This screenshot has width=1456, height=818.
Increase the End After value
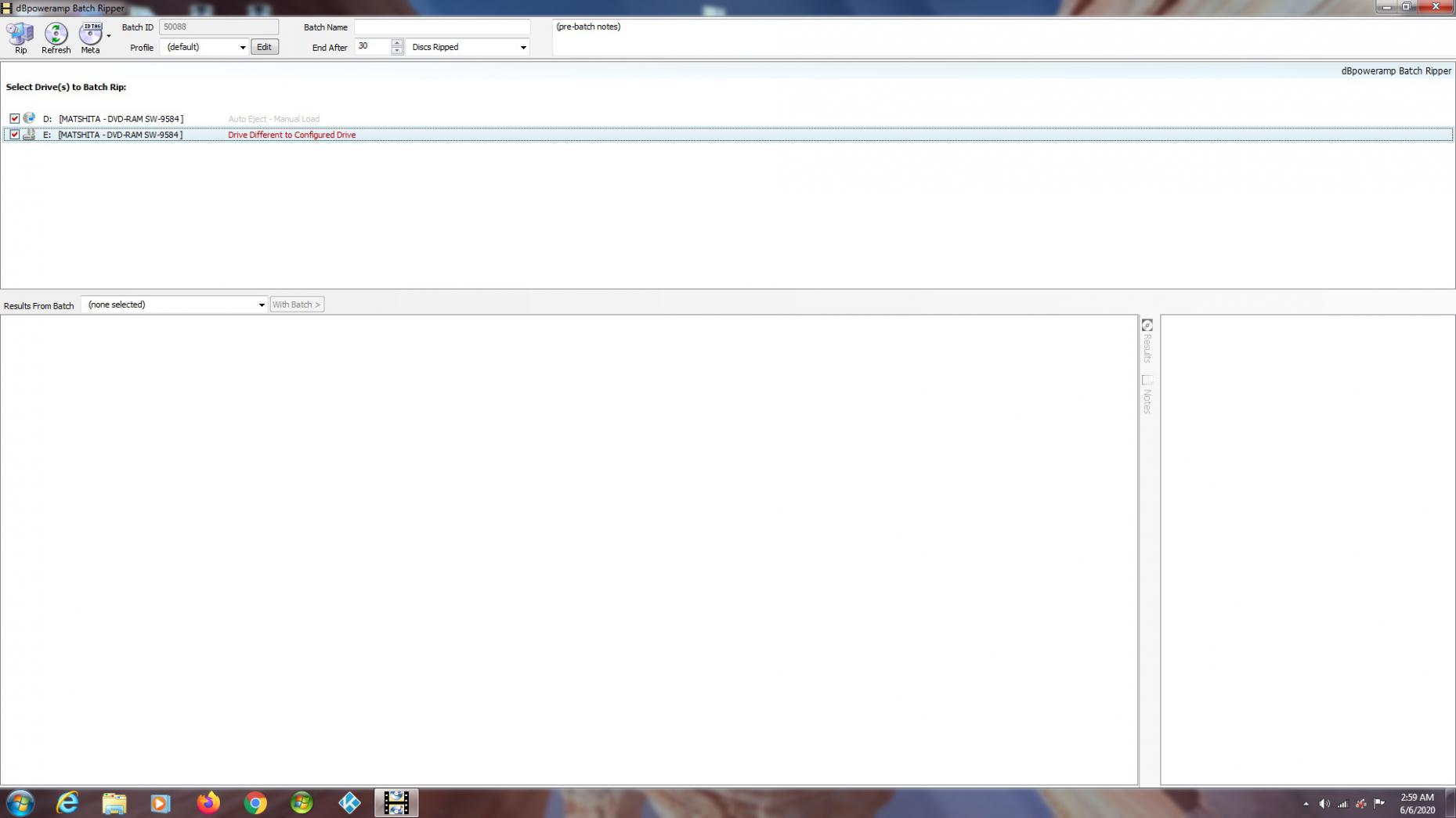coord(397,42)
